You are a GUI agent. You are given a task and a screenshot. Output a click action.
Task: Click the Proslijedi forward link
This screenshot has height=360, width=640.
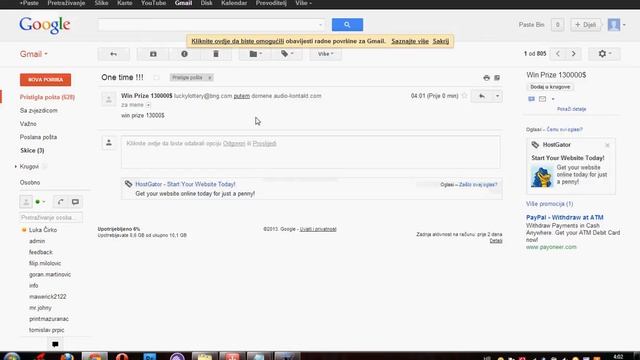click(x=264, y=143)
